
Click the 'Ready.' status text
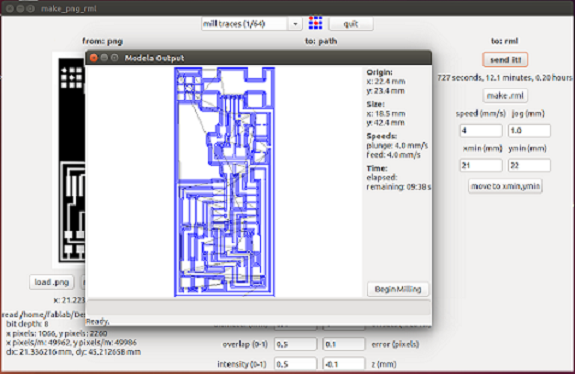pyautogui.click(x=98, y=322)
